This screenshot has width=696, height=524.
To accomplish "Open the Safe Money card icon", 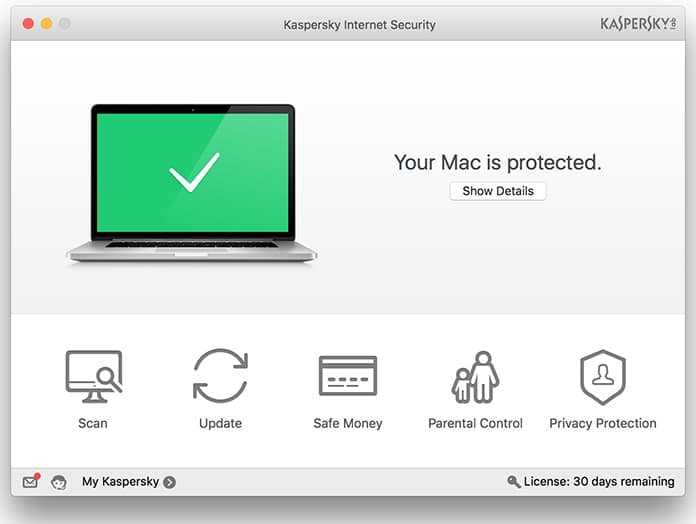I will tap(348, 375).
